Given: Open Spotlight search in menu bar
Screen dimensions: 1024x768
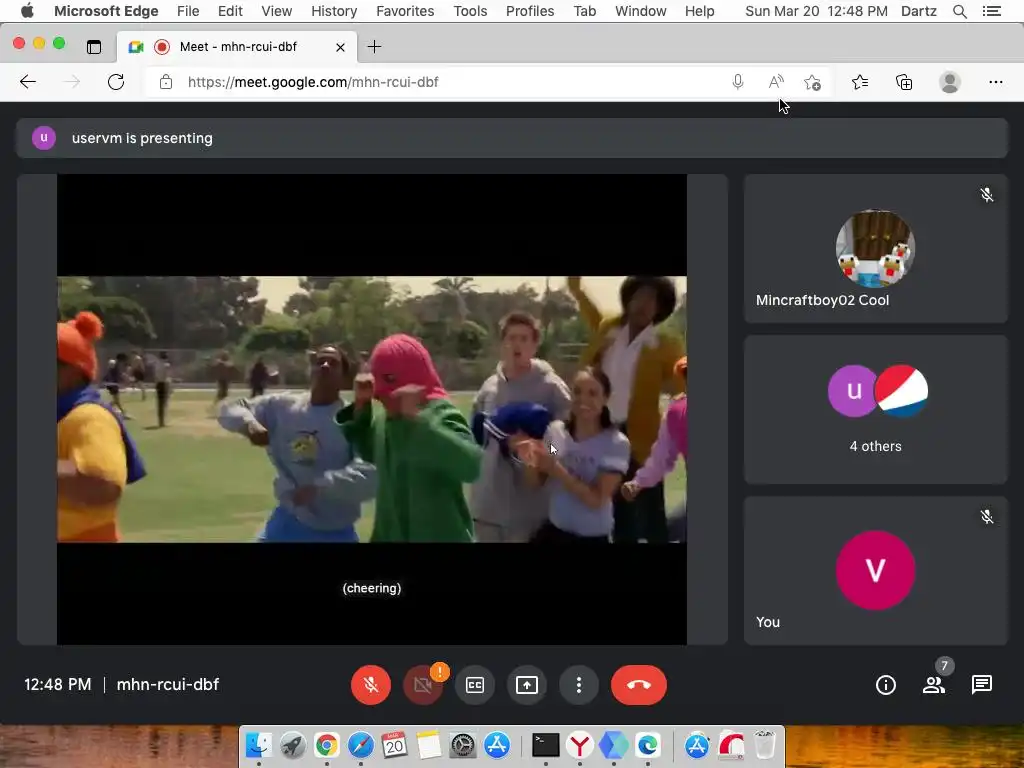Looking at the screenshot, I should click(x=959, y=11).
